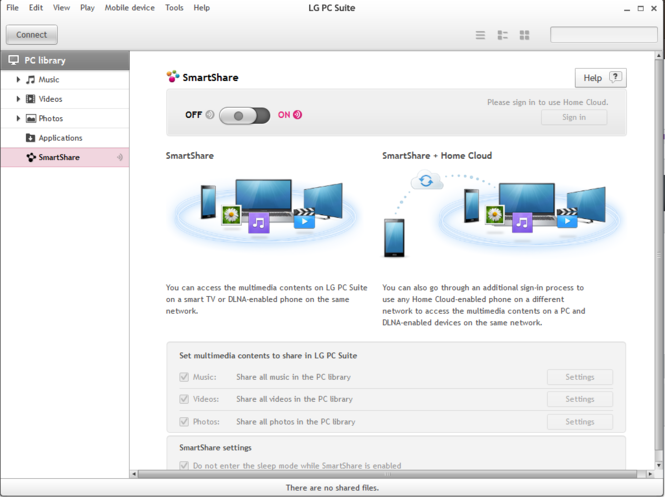
Task: Select the PC library header
Action: (65, 60)
